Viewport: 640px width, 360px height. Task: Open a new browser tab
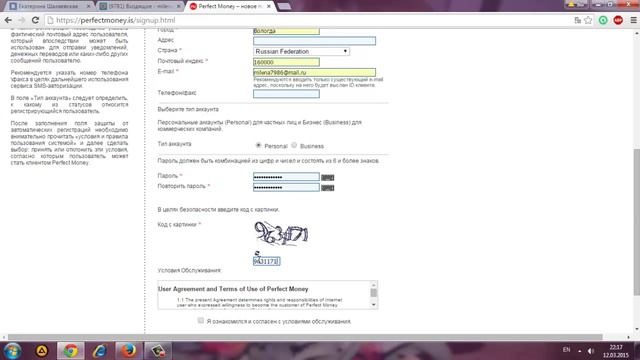tap(284, 6)
